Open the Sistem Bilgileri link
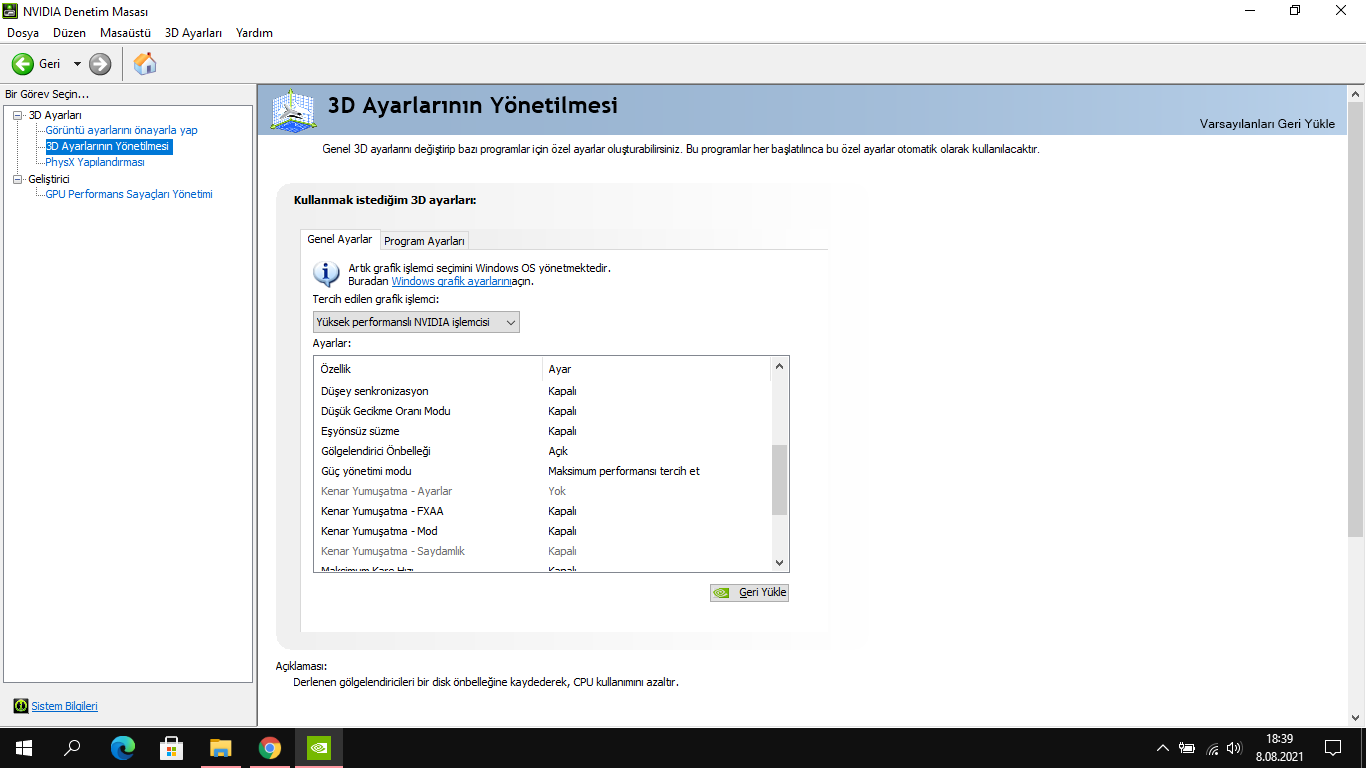This screenshot has height=768, width=1366. pyautogui.click(x=65, y=706)
